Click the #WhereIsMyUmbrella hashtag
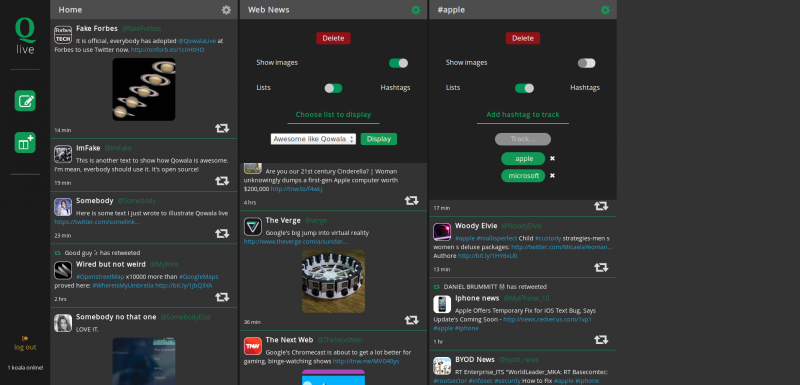 click(x=123, y=286)
